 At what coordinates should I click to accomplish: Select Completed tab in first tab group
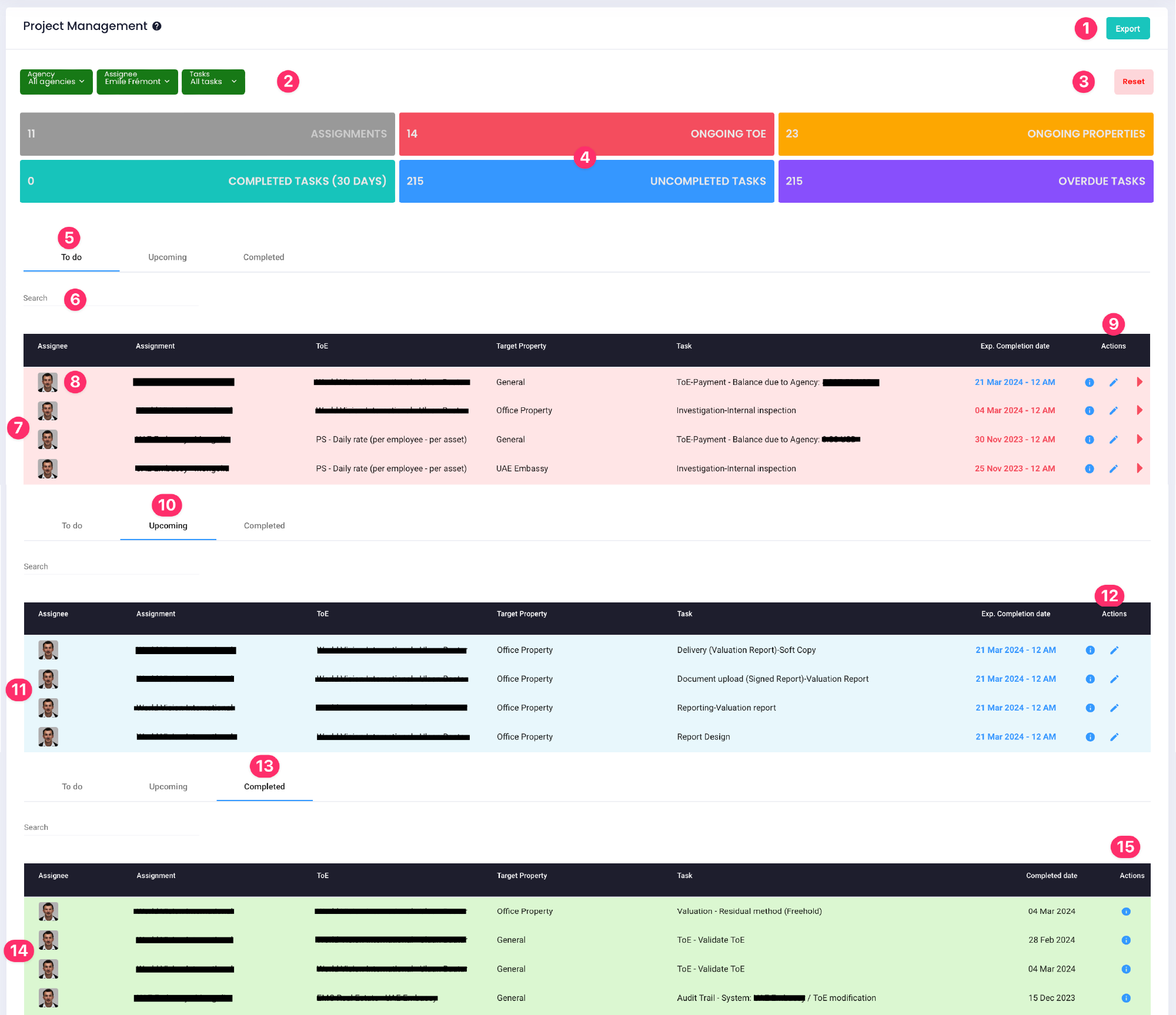point(263,257)
